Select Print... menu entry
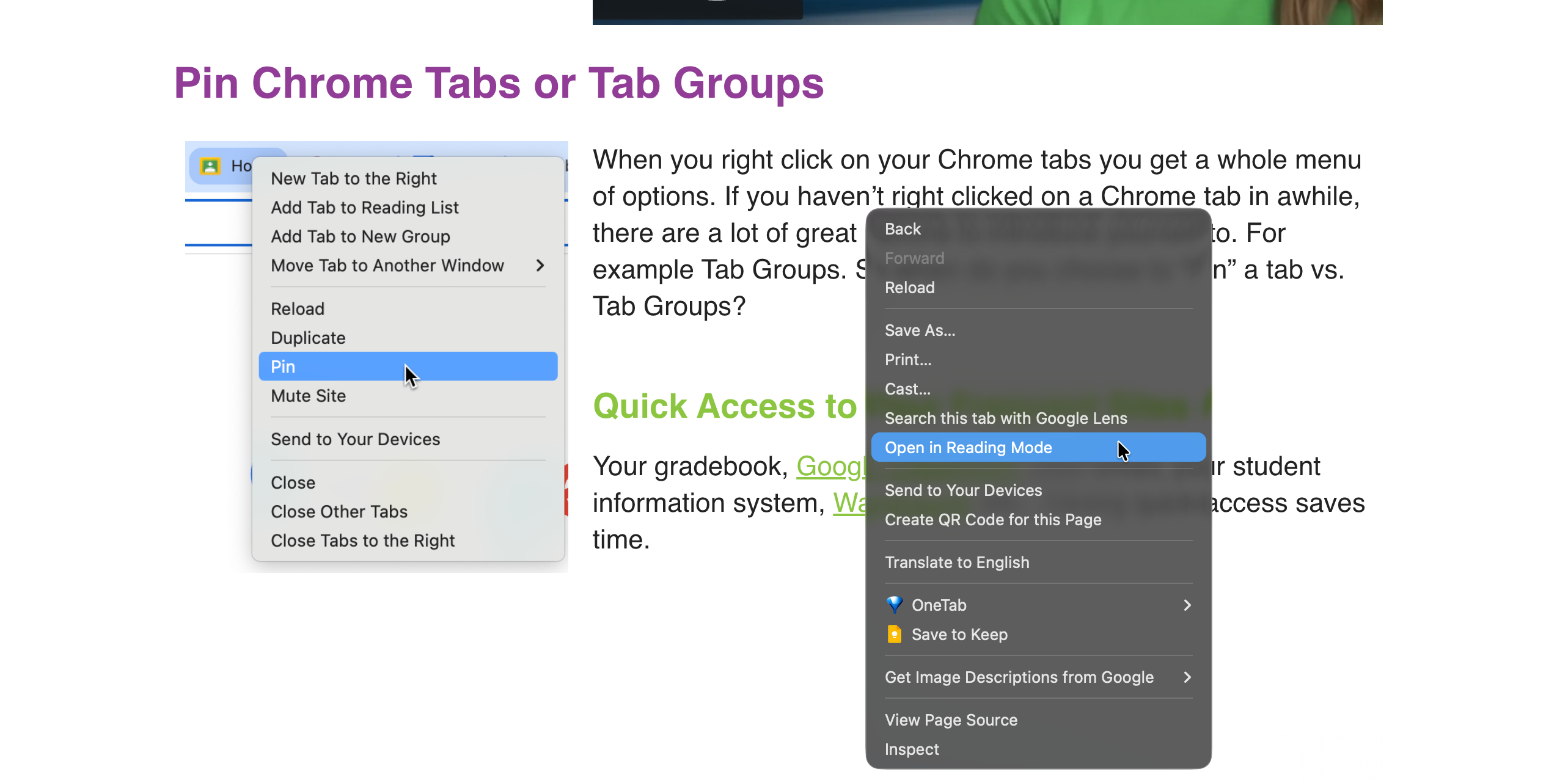Image resolution: width=1568 pixels, height=783 pixels. pyautogui.click(x=908, y=360)
